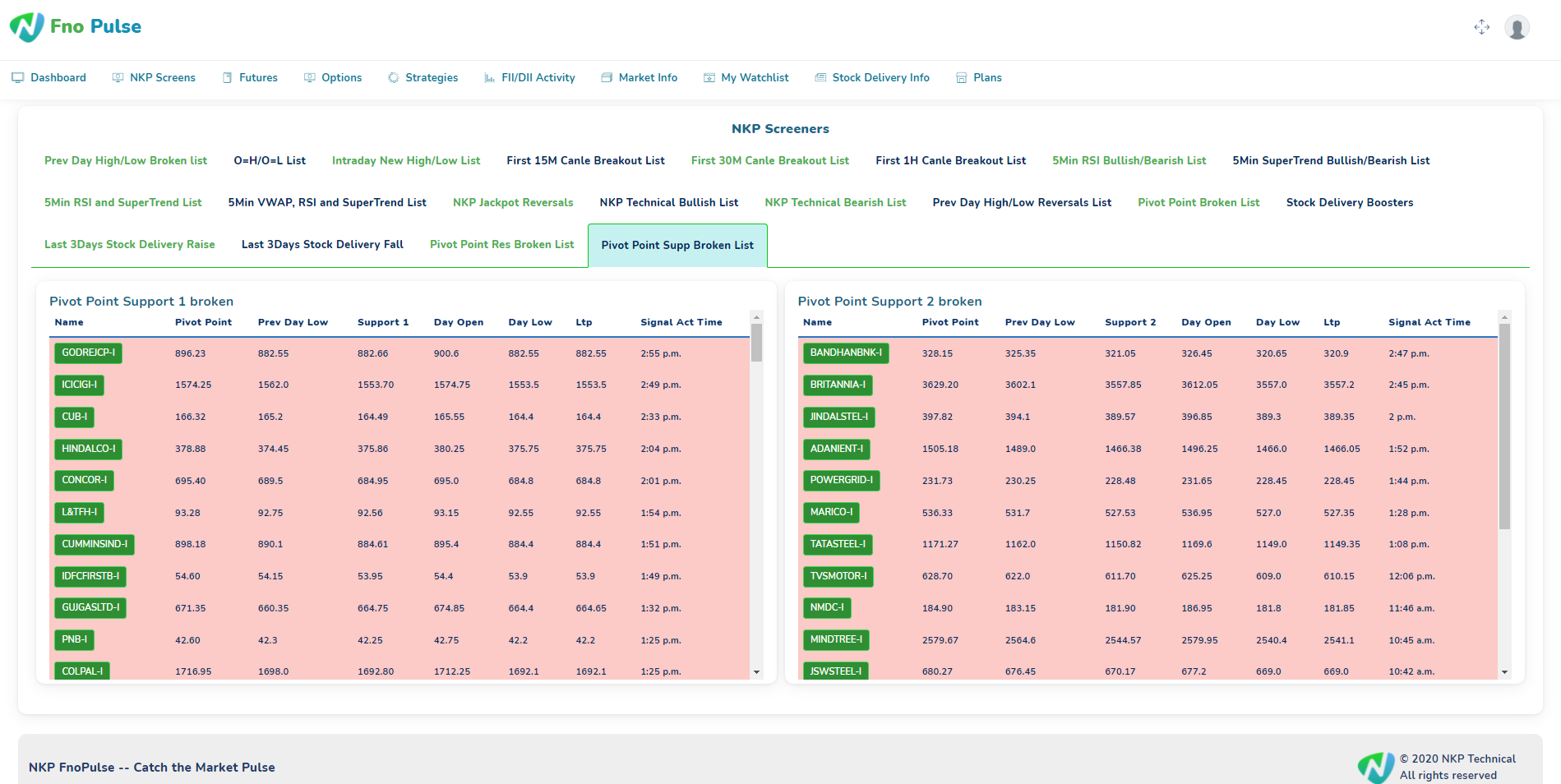Viewport: 1561px width, 784px height.
Task: Select Prev Day High/Low Reversals List tab
Action: pos(1022,203)
